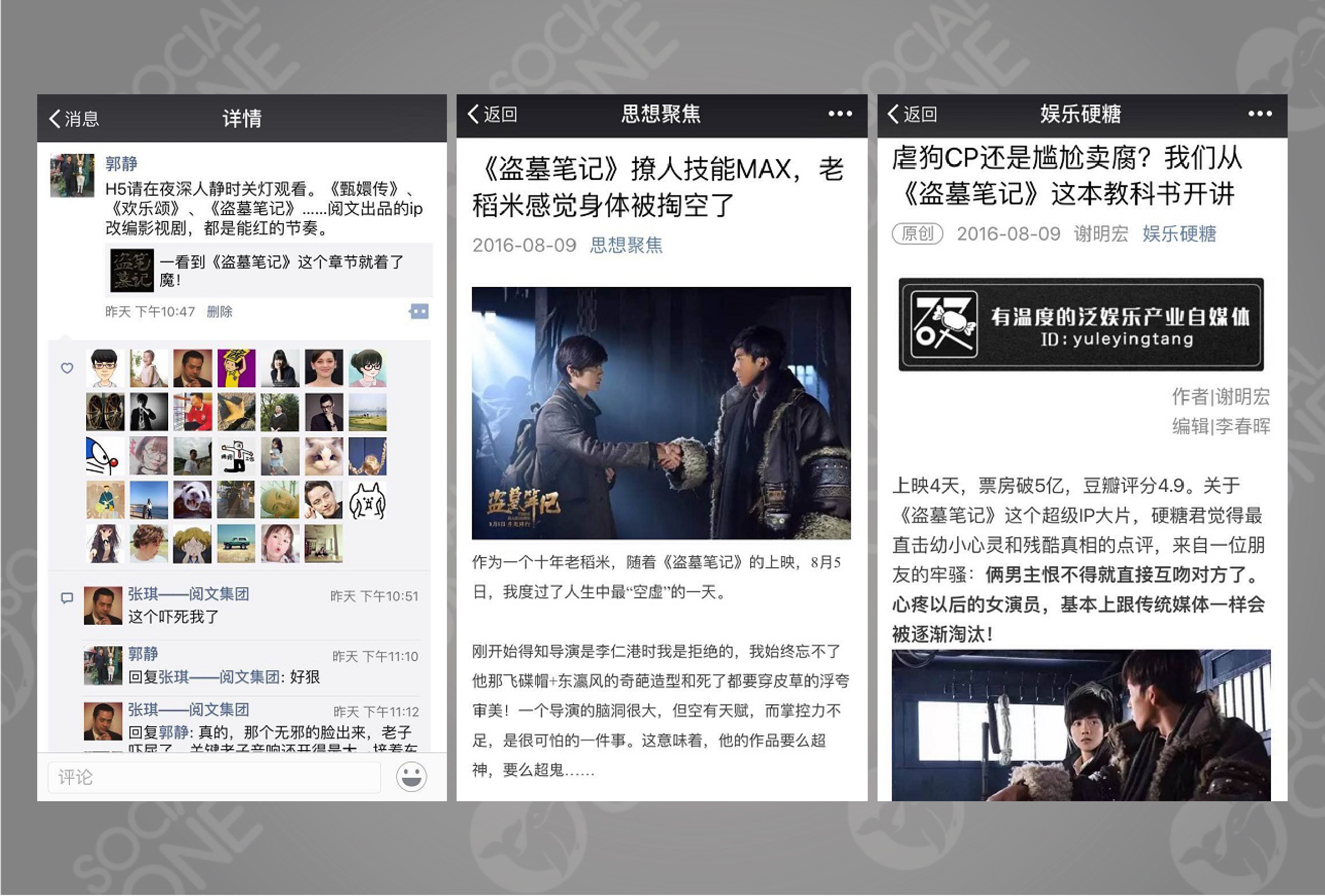Open 张琪——阅文集团 name on 11:12 reply

(188, 709)
